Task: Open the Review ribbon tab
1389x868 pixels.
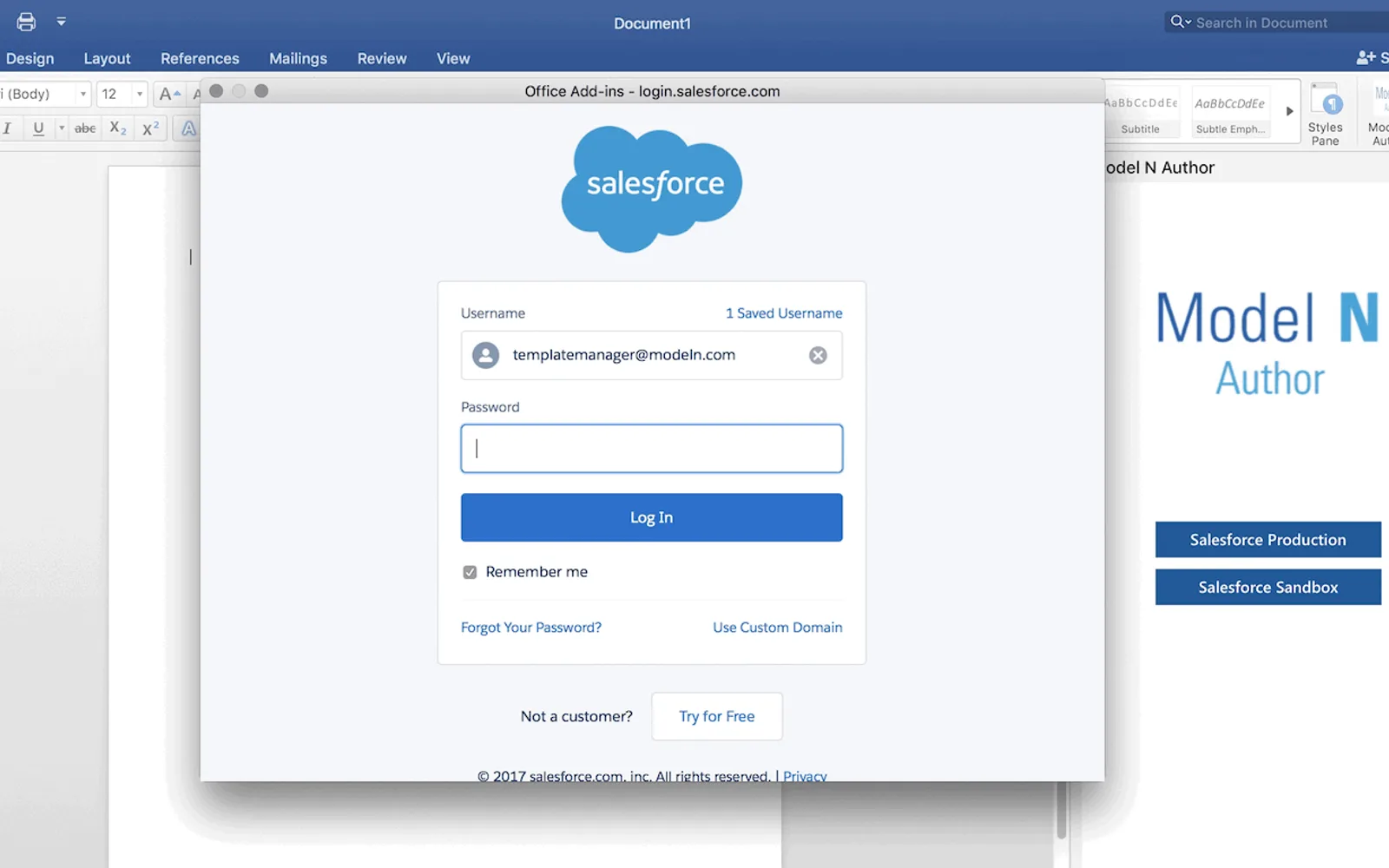Action: (382, 58)
